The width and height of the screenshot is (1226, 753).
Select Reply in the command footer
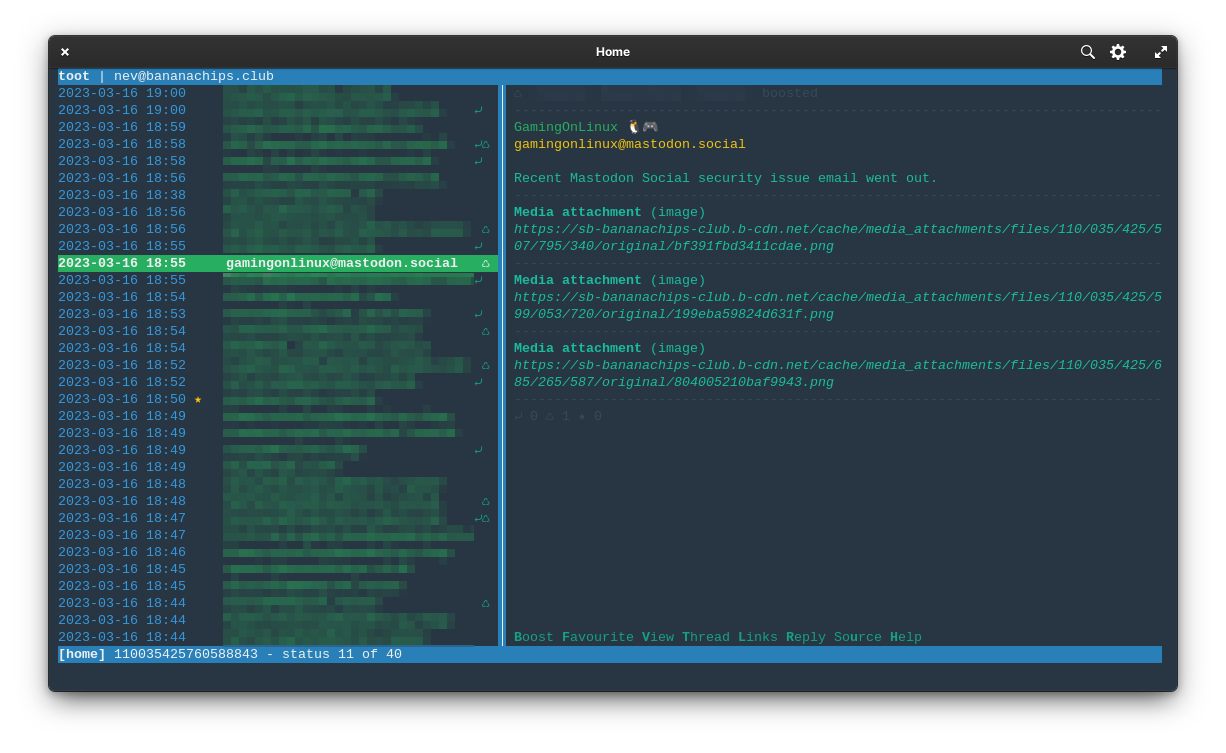(805, 638)
